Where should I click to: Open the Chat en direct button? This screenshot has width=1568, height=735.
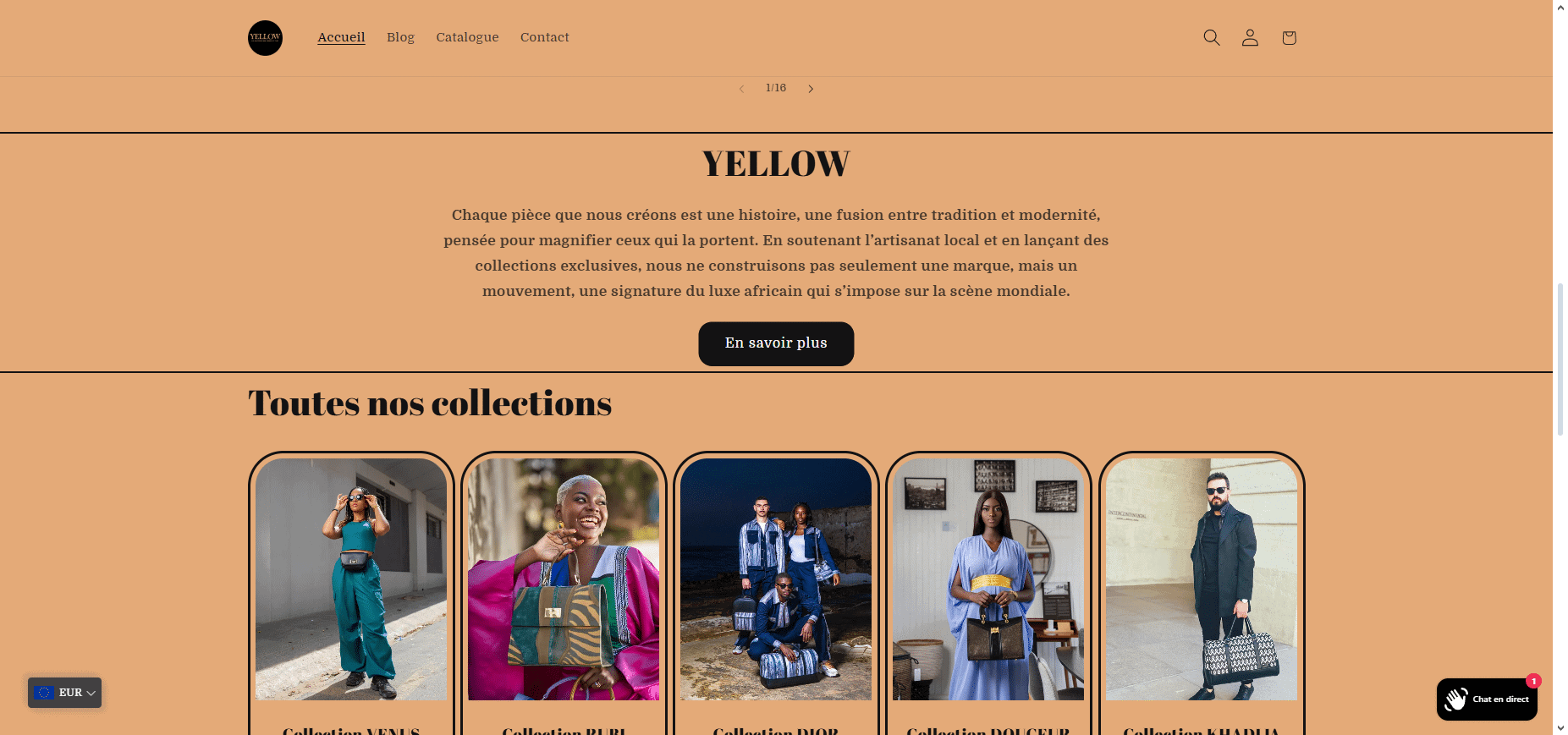pyautogui.click(x=1487, y=699)
